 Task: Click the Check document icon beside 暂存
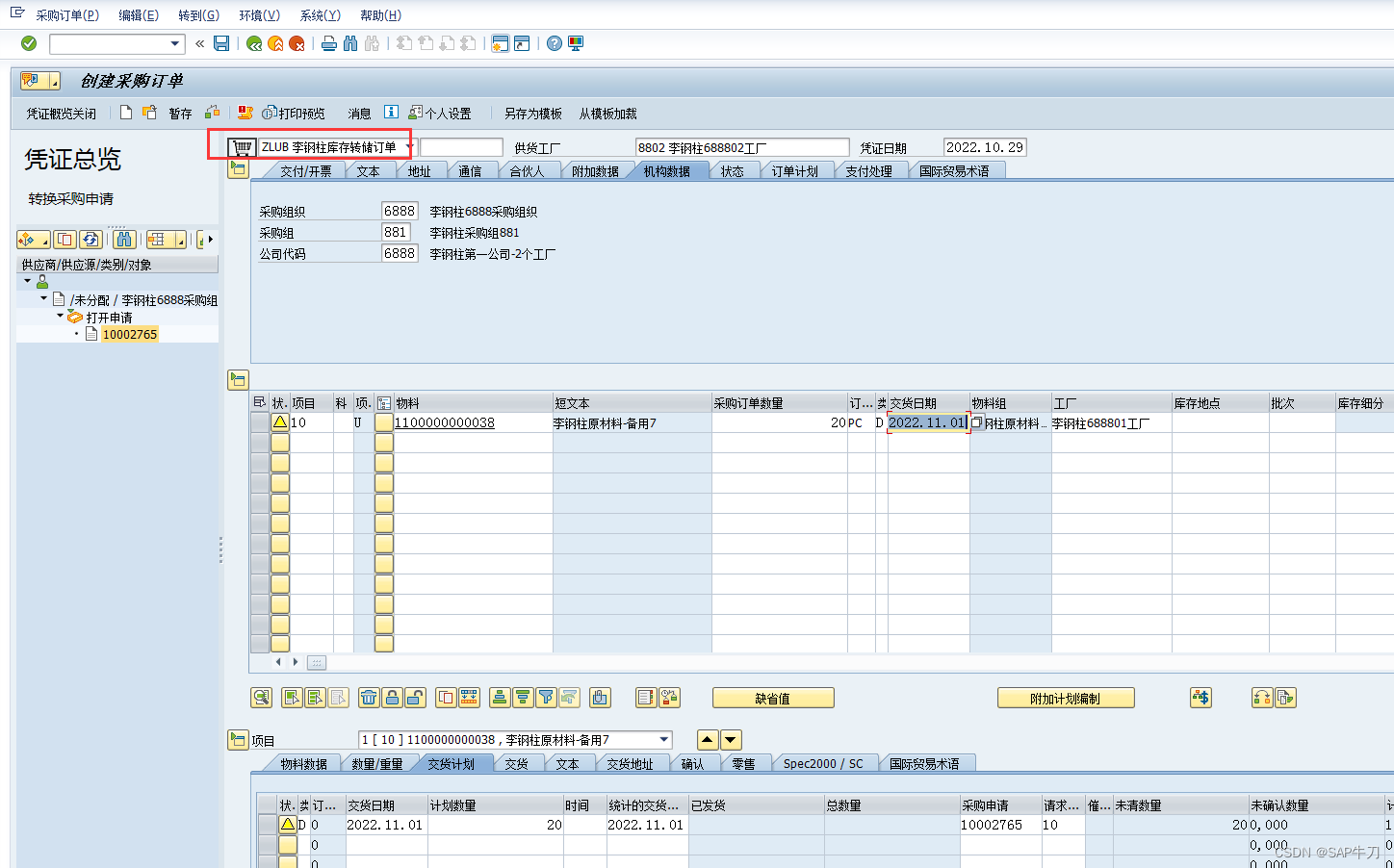tap(212, 113)
